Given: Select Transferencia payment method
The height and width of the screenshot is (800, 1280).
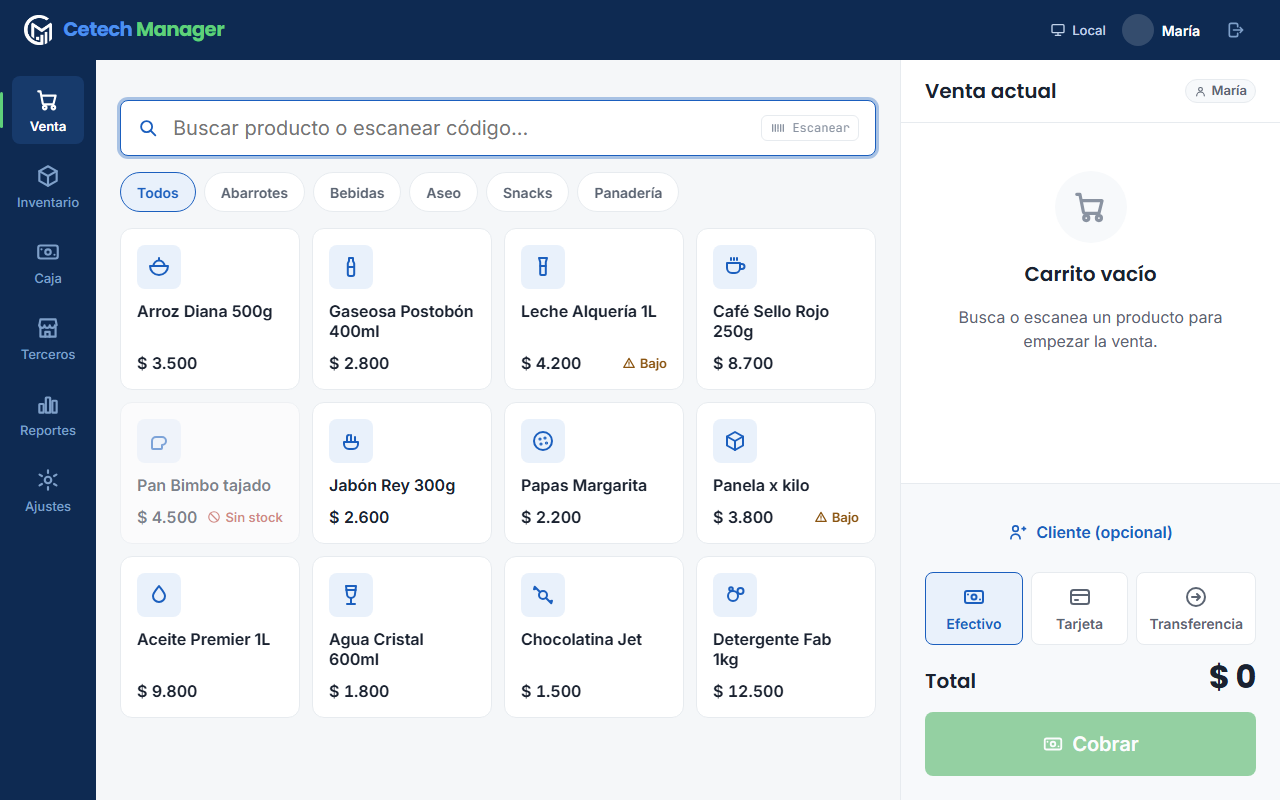Looking at the screenshot, I should pyautogui.click(x=1196, y=608).
